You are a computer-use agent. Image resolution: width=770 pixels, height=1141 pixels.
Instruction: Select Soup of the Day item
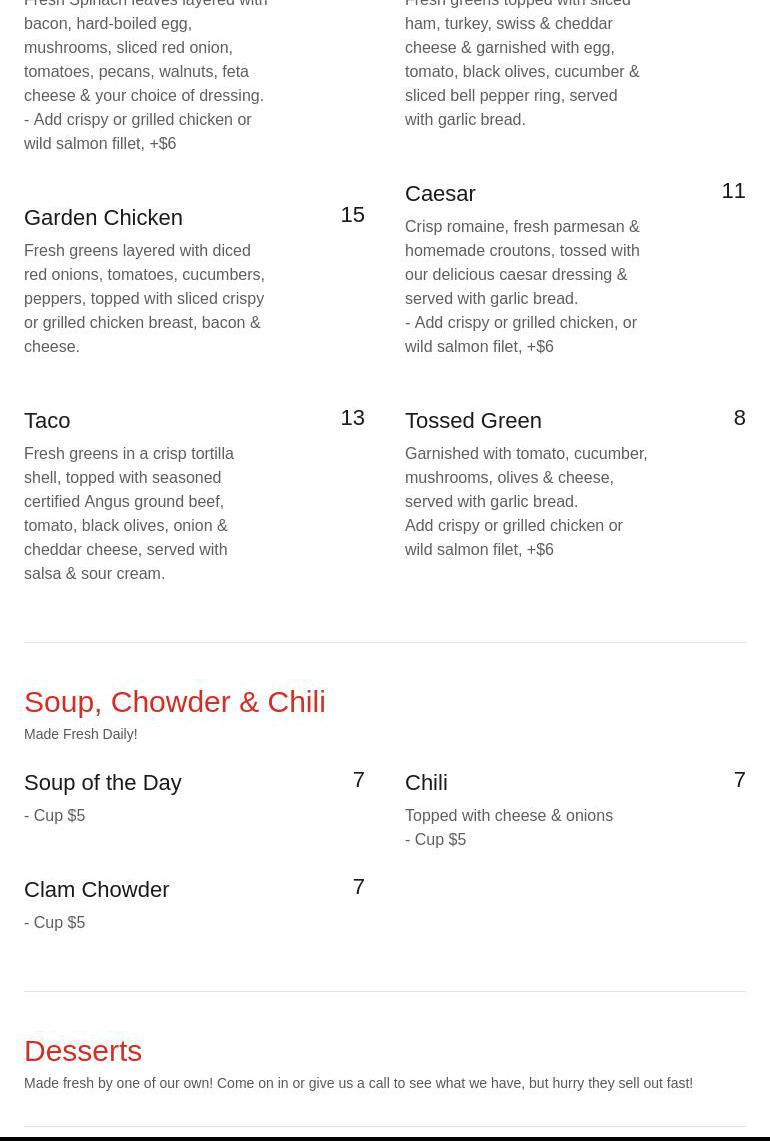click(x=103, y=782)
